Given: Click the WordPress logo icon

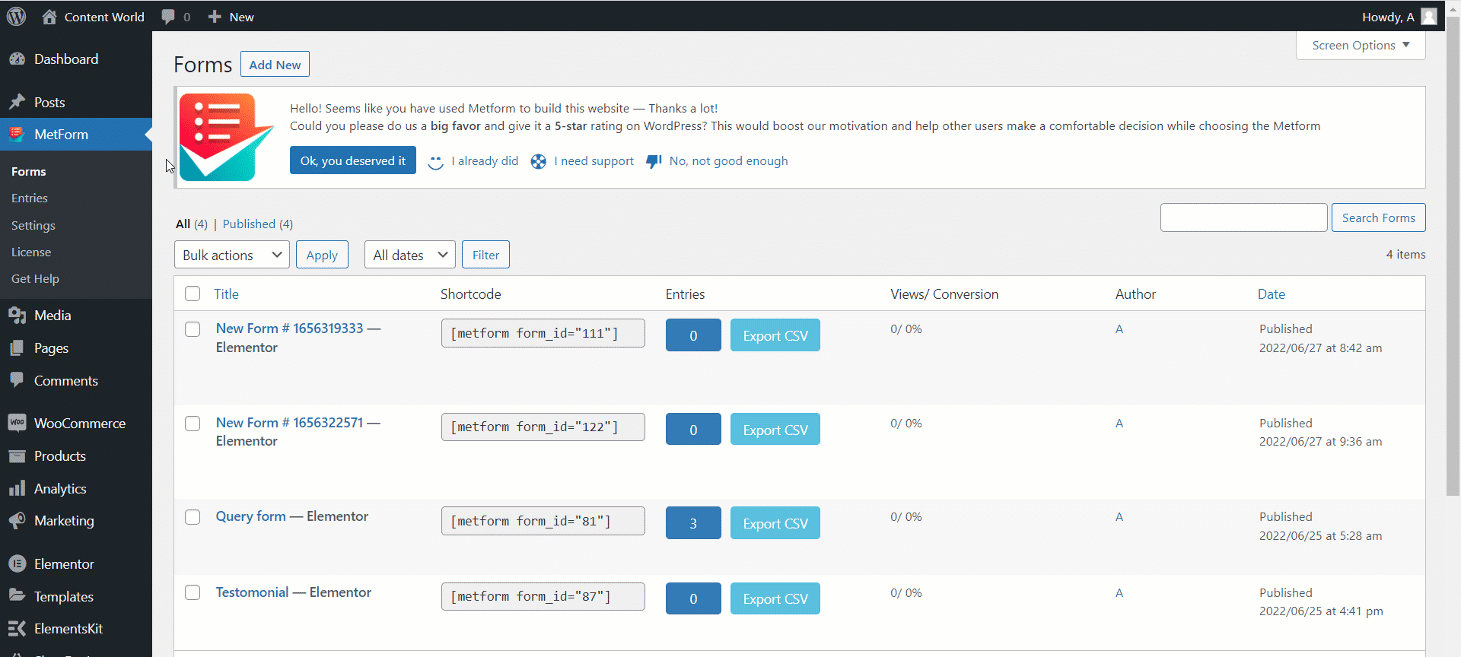Looking at the screenshot, I should pos(16,16).
